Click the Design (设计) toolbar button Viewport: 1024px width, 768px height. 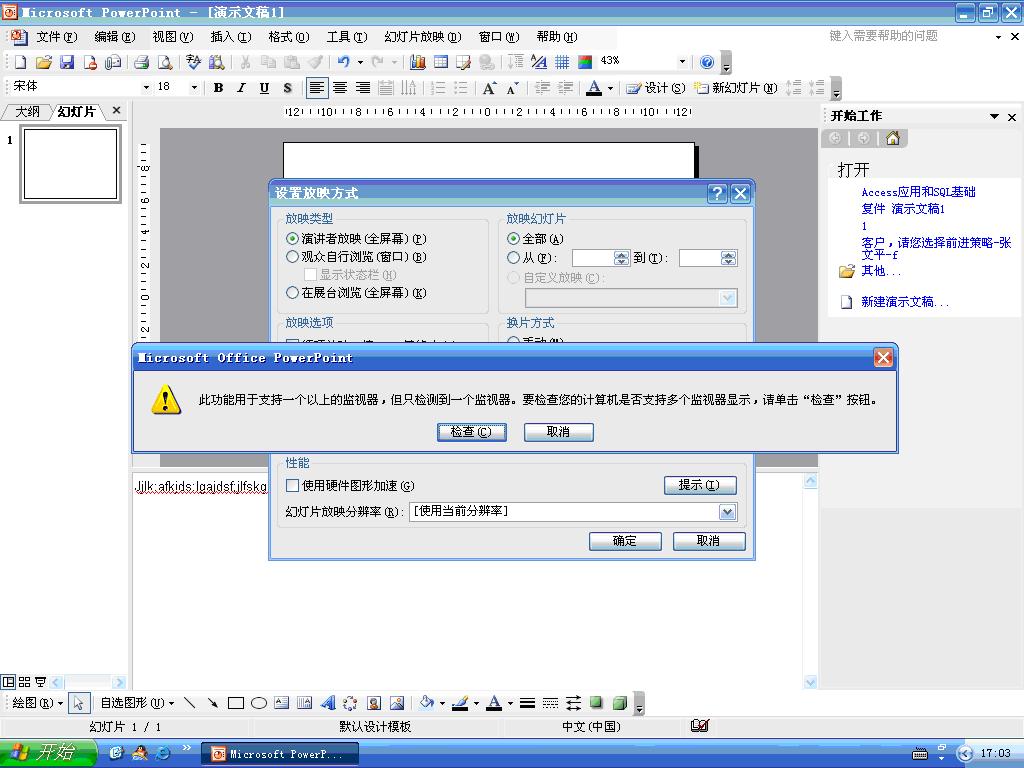click(x=655, y=88)
